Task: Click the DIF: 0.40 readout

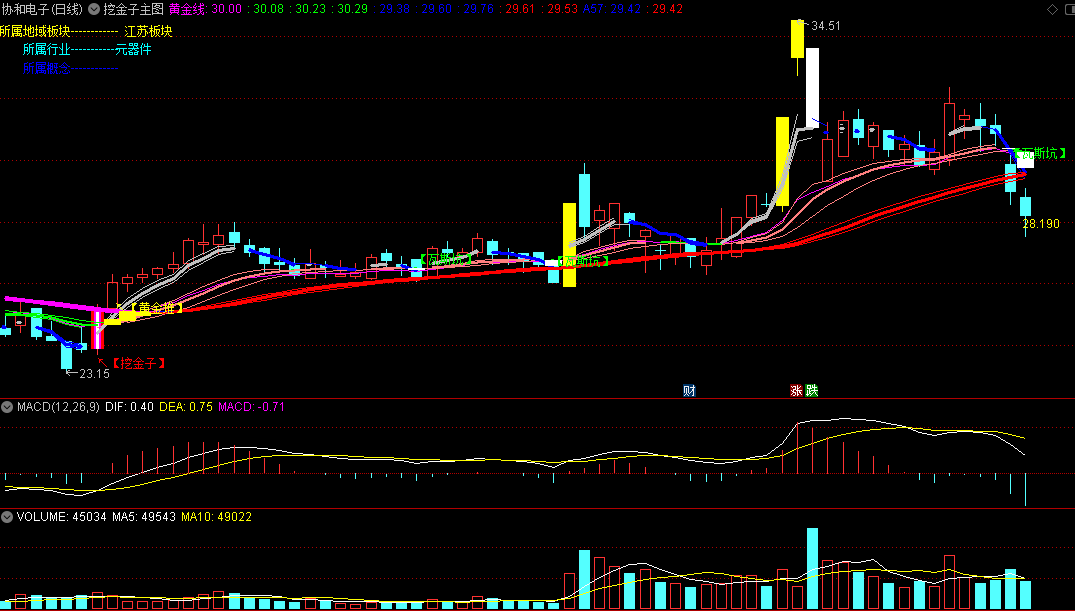Action: 130,407
